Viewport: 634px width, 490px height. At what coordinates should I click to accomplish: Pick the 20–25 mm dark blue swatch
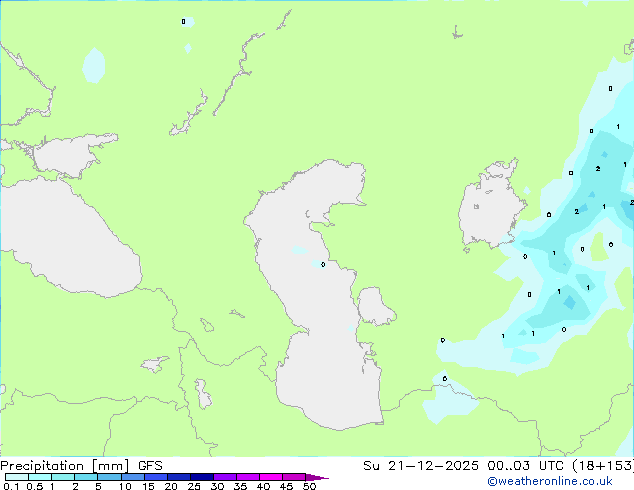179,477
